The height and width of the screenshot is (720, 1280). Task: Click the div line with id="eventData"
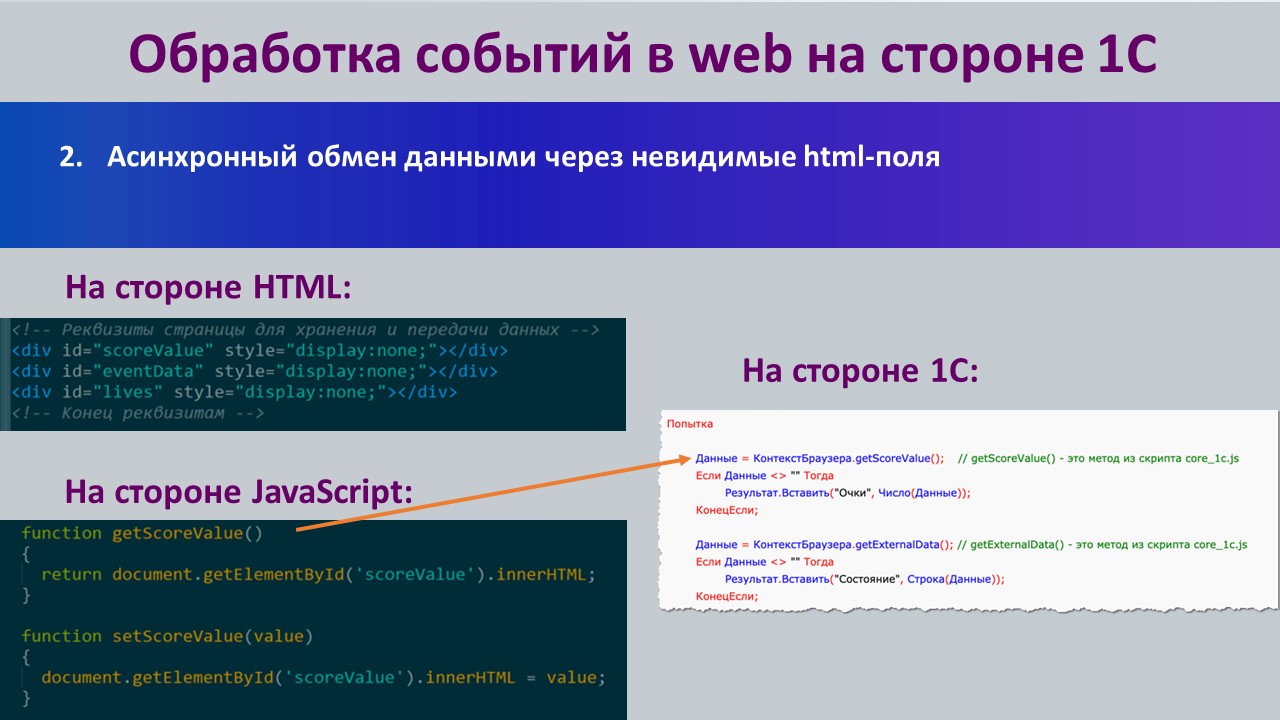pos(254,371)
